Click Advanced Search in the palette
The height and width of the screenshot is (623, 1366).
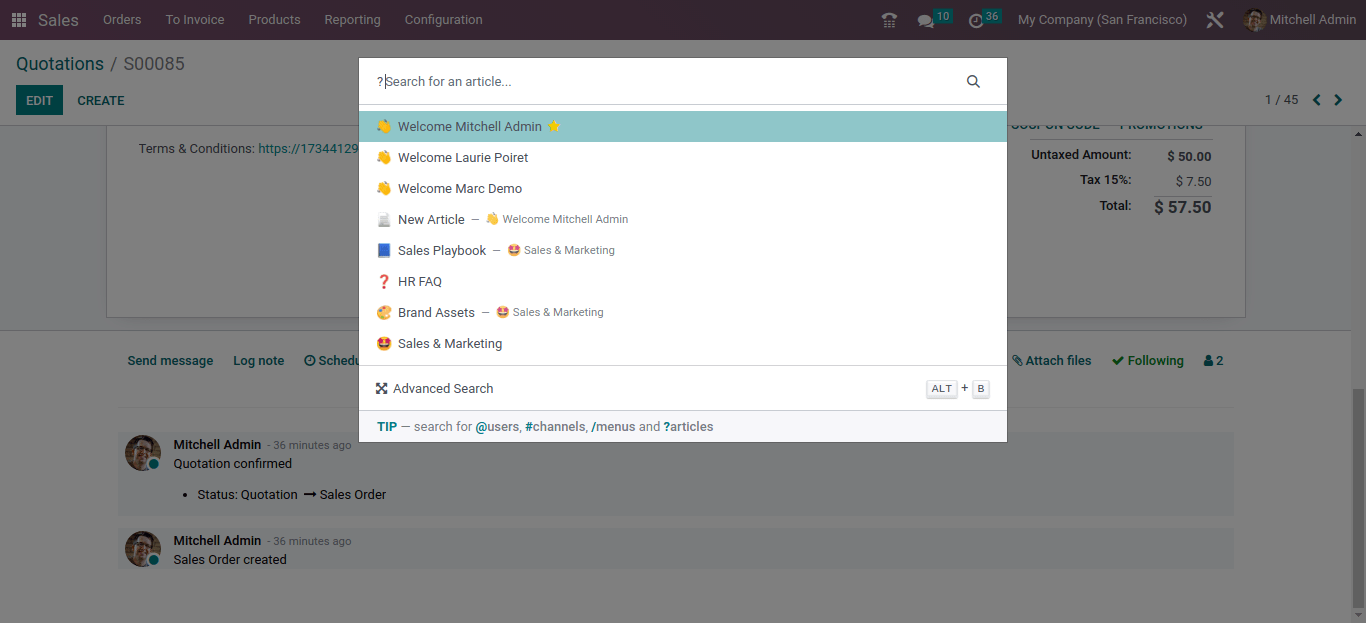pos(442,389)
